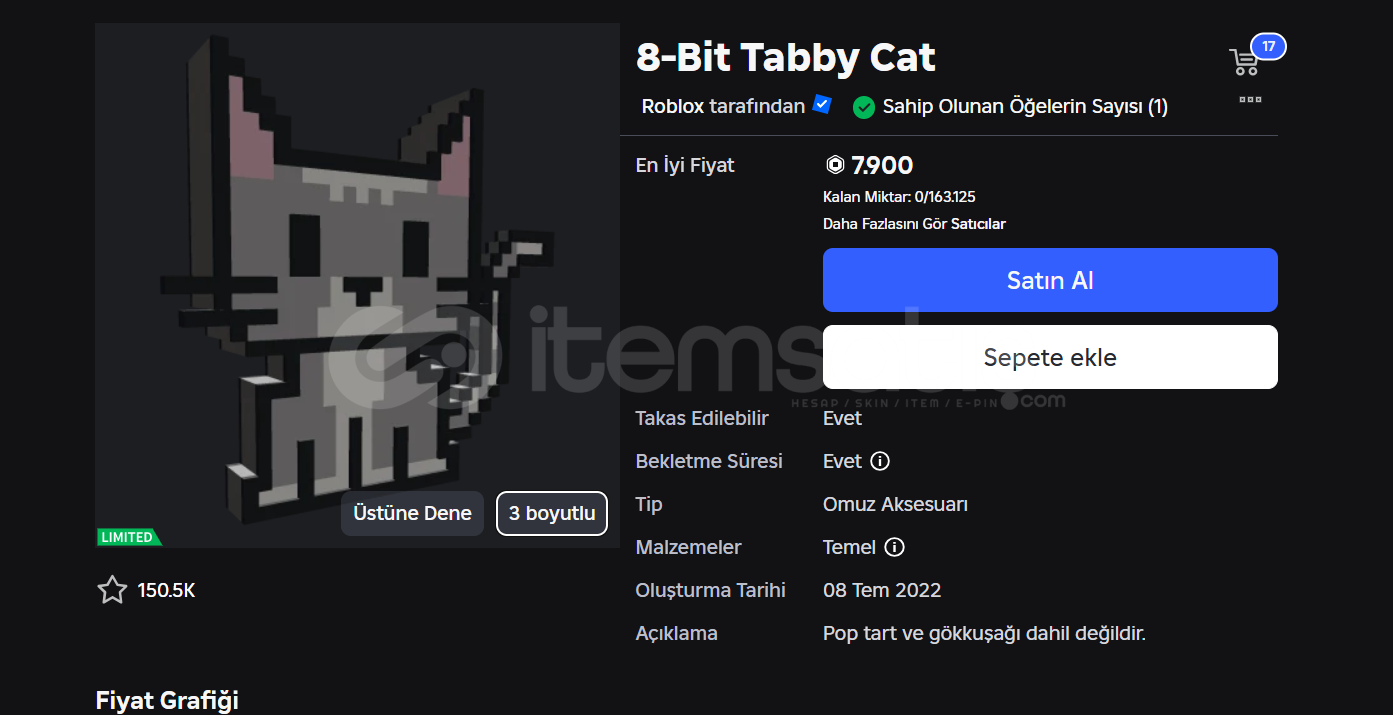
Task: Click the green LIMITED label badge
Action: click(x=129, y=537)
